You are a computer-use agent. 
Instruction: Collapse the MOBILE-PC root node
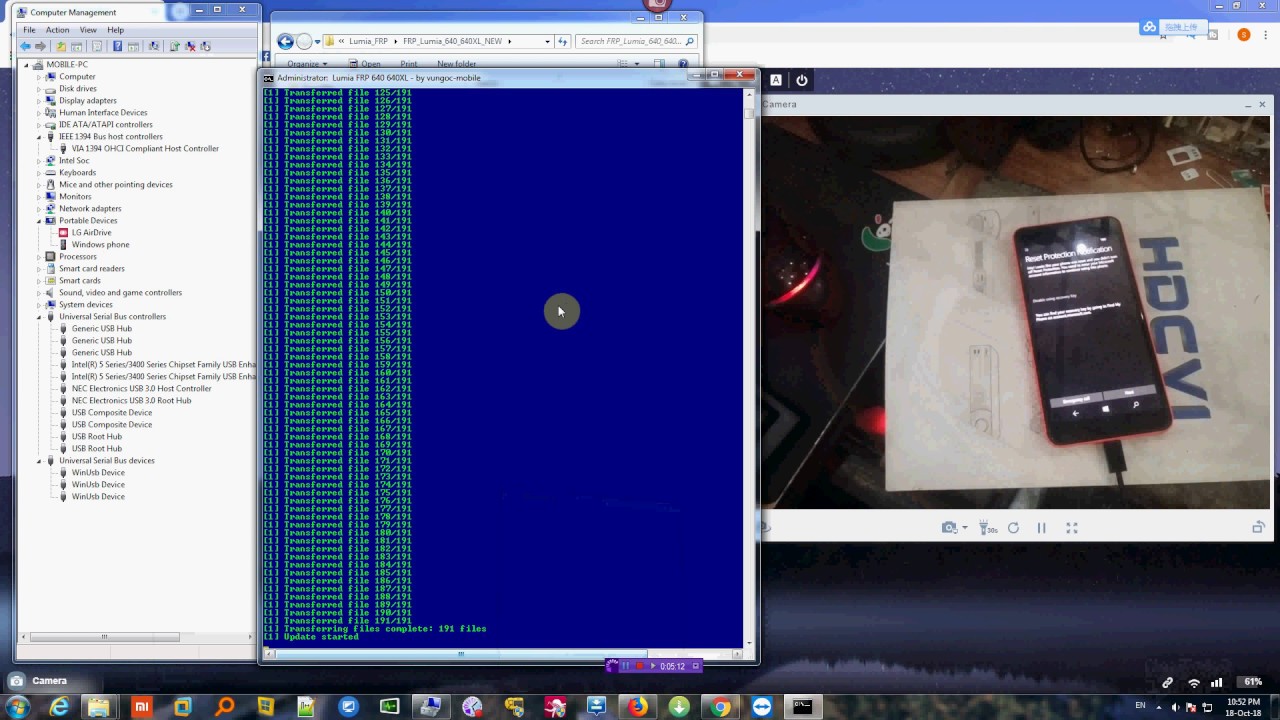click(x=27, y=64)
